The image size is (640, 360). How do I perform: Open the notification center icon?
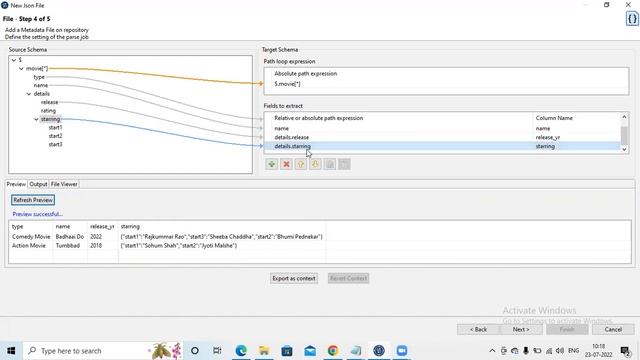[624, 351]
